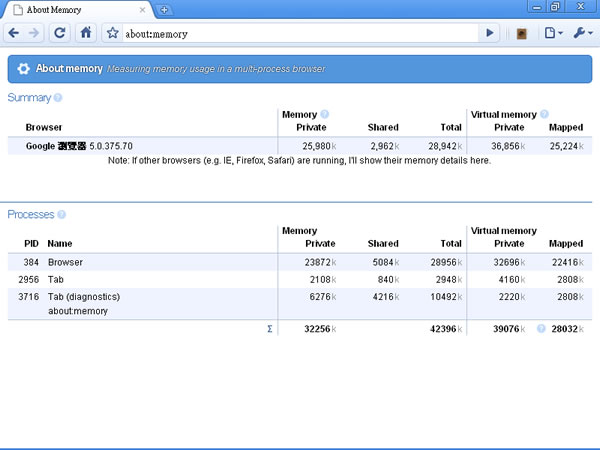Focus the about:memory address field
Image resolution: width=600 pixels, height=450 pixels.
[x=300, y=34]
